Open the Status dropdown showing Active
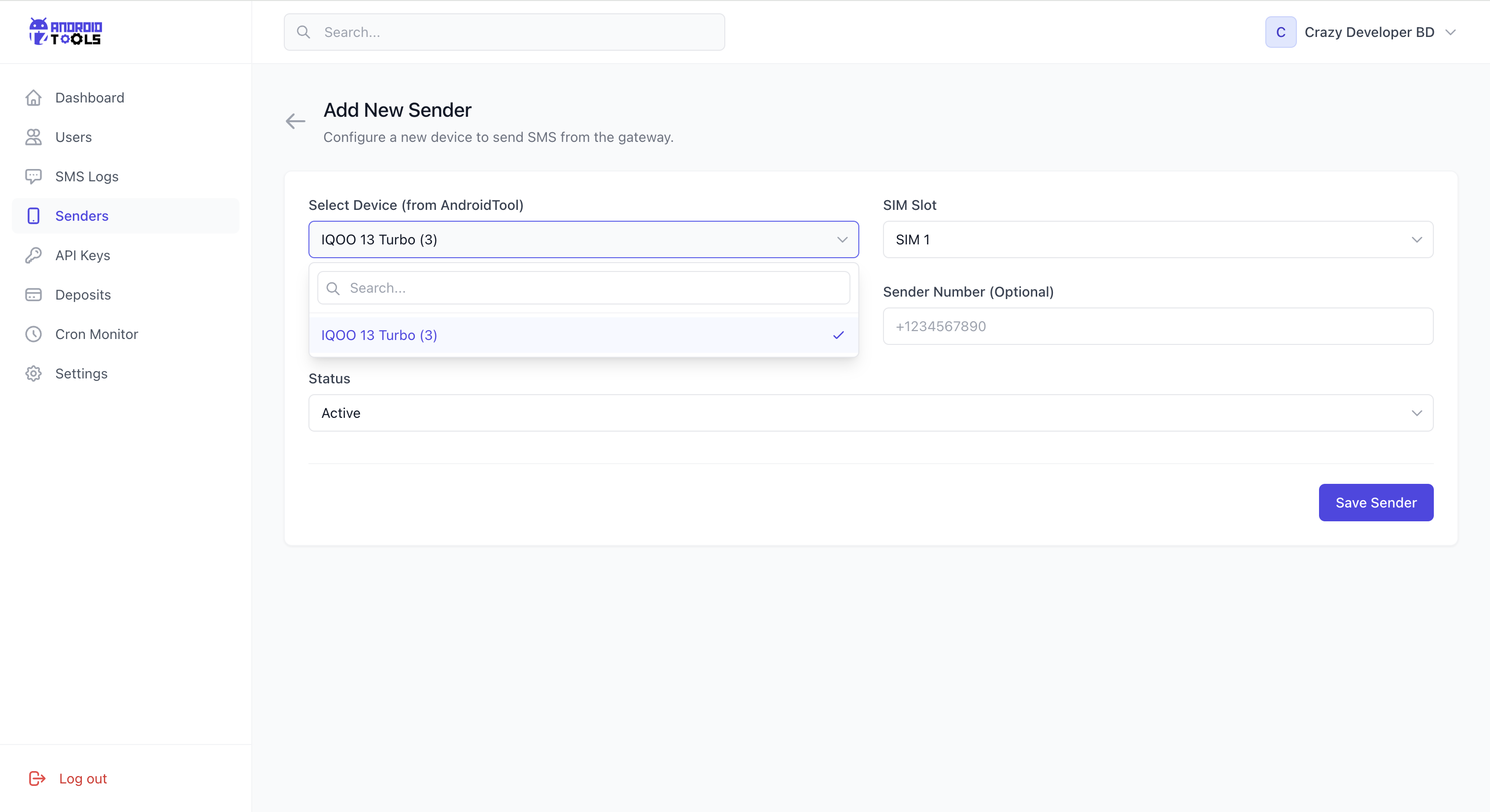Viewport: 1490px width, 812px height. pos(871,413)
